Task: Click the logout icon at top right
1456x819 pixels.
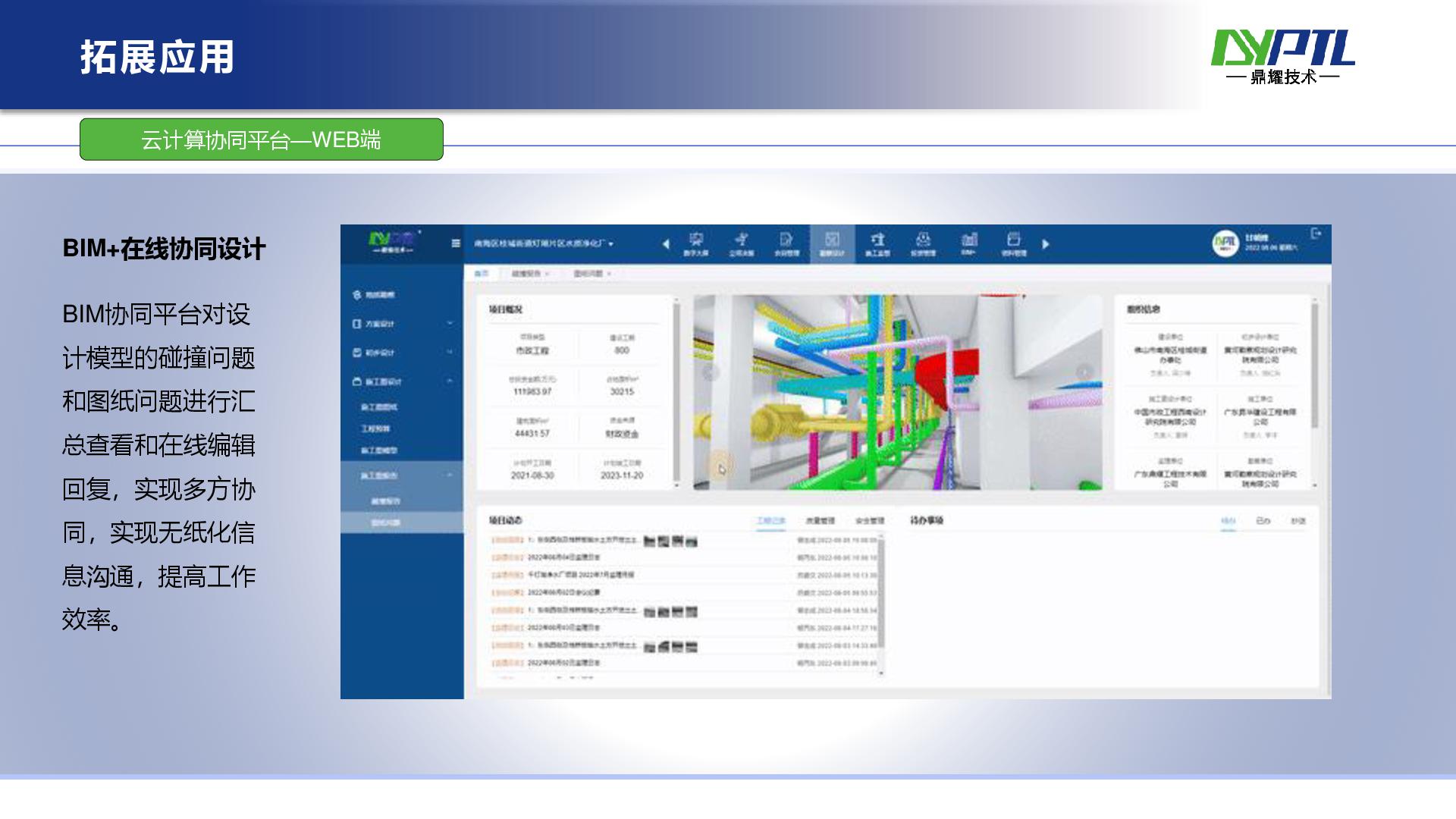Action: click(1316, 234)
